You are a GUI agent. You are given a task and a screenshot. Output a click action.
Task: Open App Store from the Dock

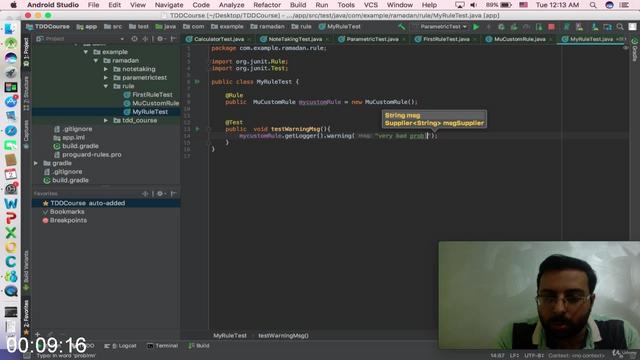[x=11, y=102]
